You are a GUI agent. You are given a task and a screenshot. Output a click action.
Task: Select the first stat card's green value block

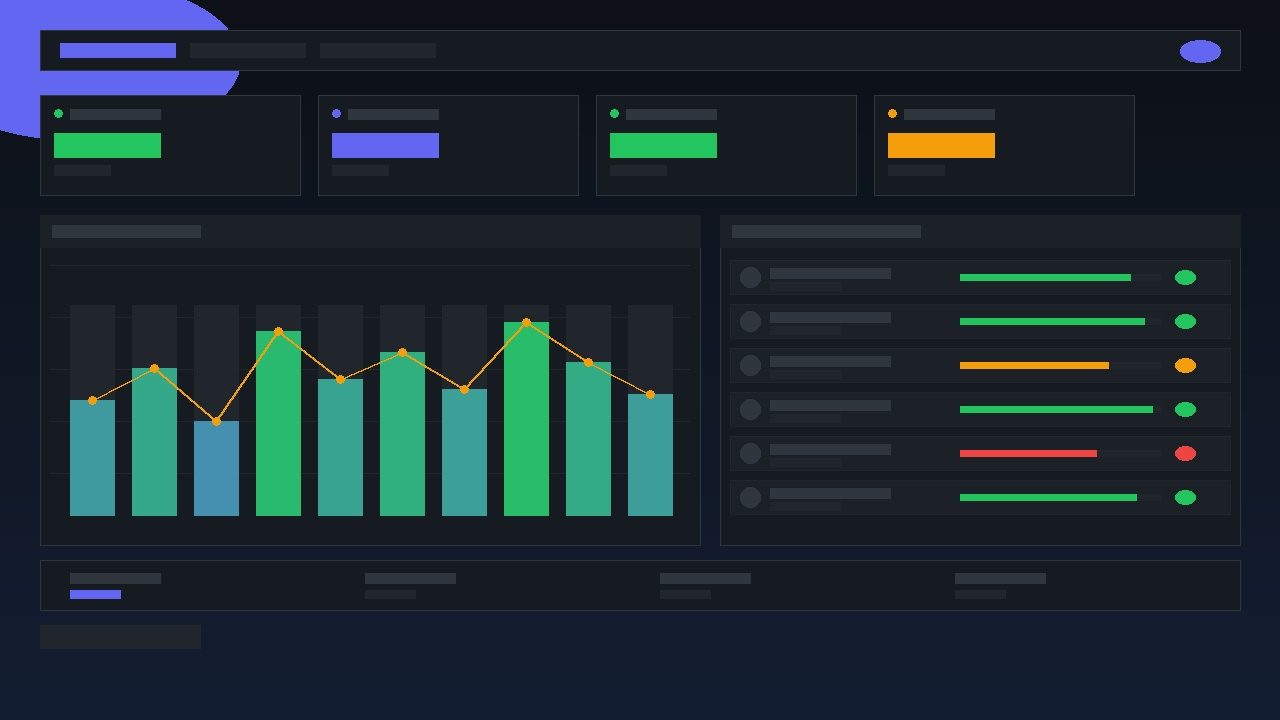[107, 145]
